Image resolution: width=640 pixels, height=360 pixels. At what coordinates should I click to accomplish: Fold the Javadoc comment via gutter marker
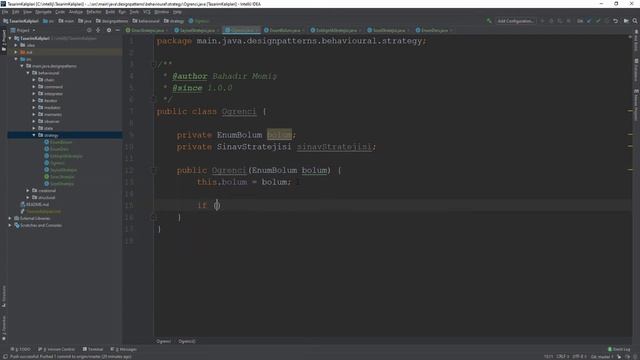(154, 64)
